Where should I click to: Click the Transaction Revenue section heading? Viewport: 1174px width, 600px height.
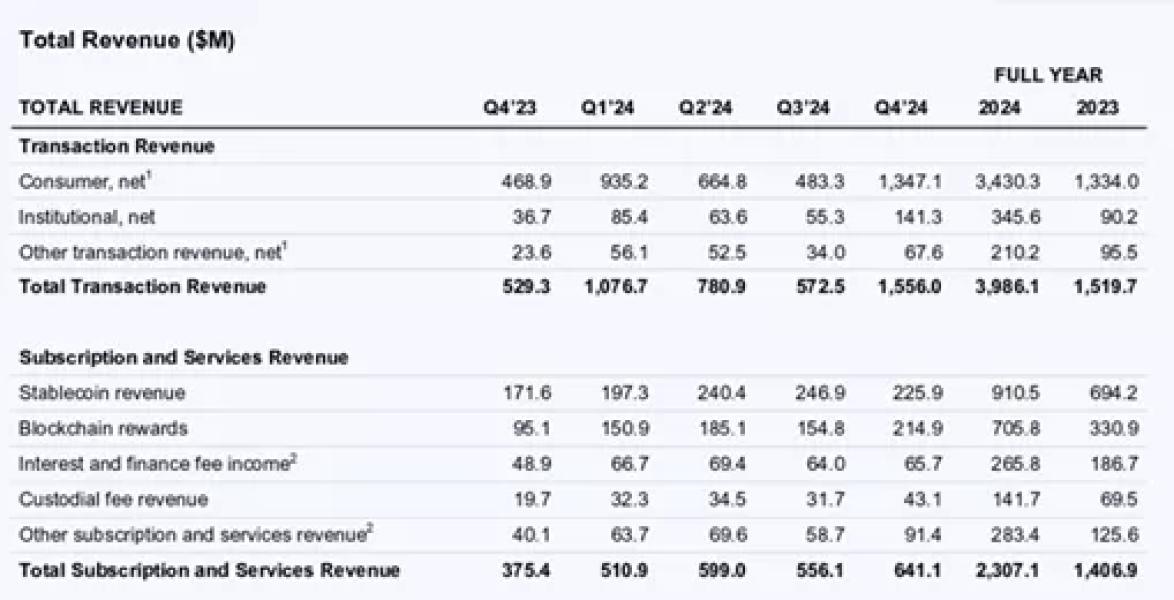click(117, 146)
